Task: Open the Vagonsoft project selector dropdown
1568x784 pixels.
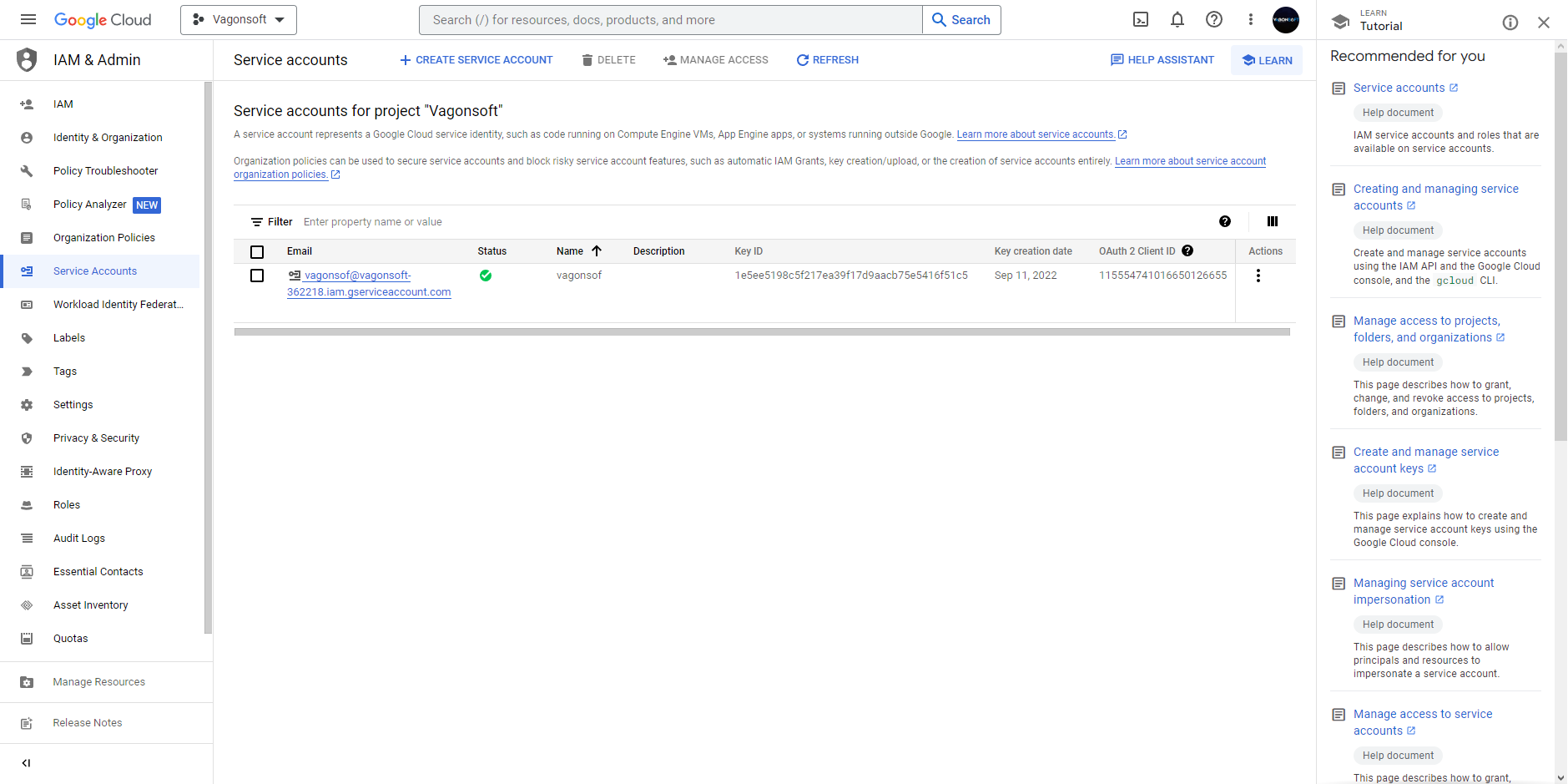Action: coord(239,19)
